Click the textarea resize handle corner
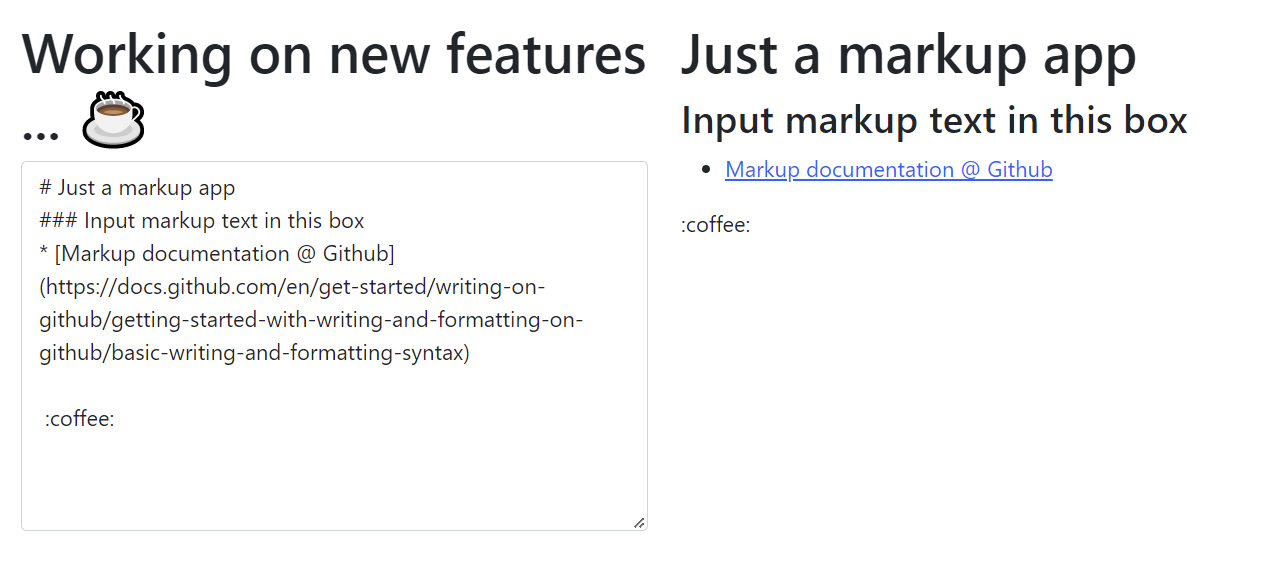1261x583 pixels. tap(639, 522)
